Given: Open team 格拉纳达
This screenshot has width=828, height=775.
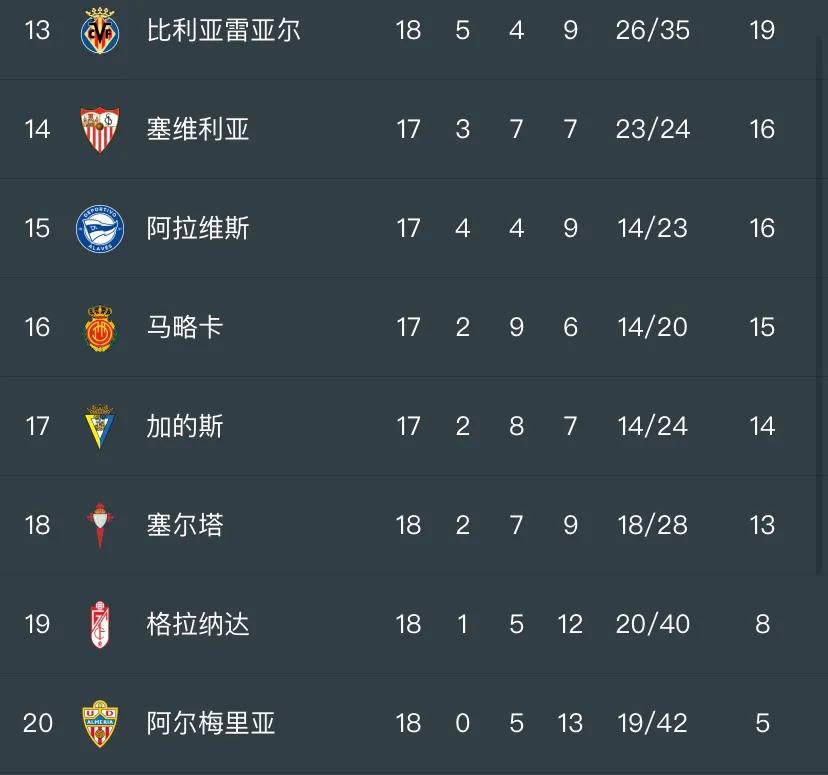Looking at the screenshot, I should pyautogui.click(x=197, y=624).
